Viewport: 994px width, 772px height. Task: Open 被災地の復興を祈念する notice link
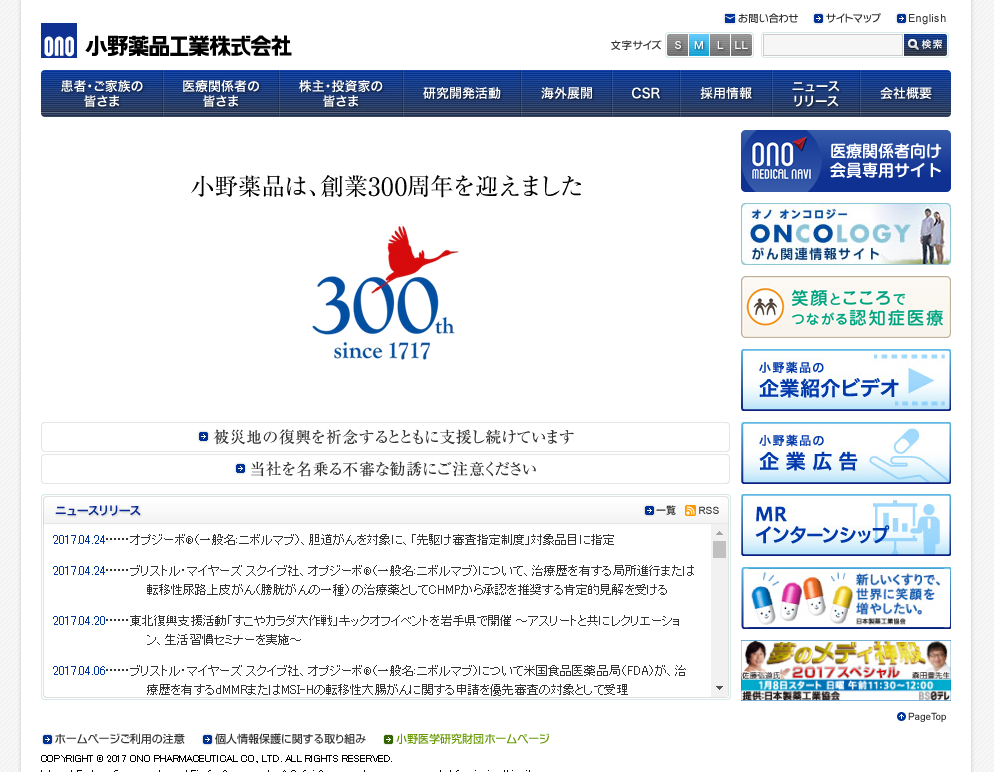[394, 437]
